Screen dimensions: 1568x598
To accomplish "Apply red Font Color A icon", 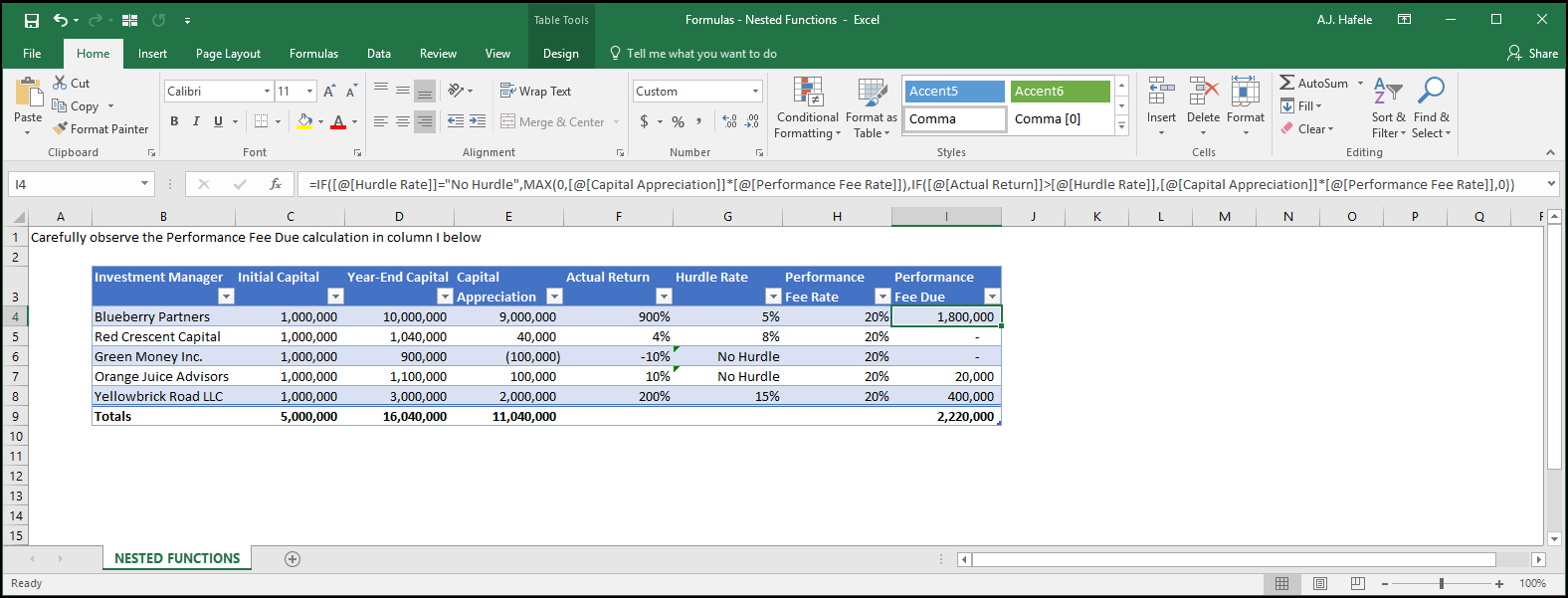I will 338,121.
